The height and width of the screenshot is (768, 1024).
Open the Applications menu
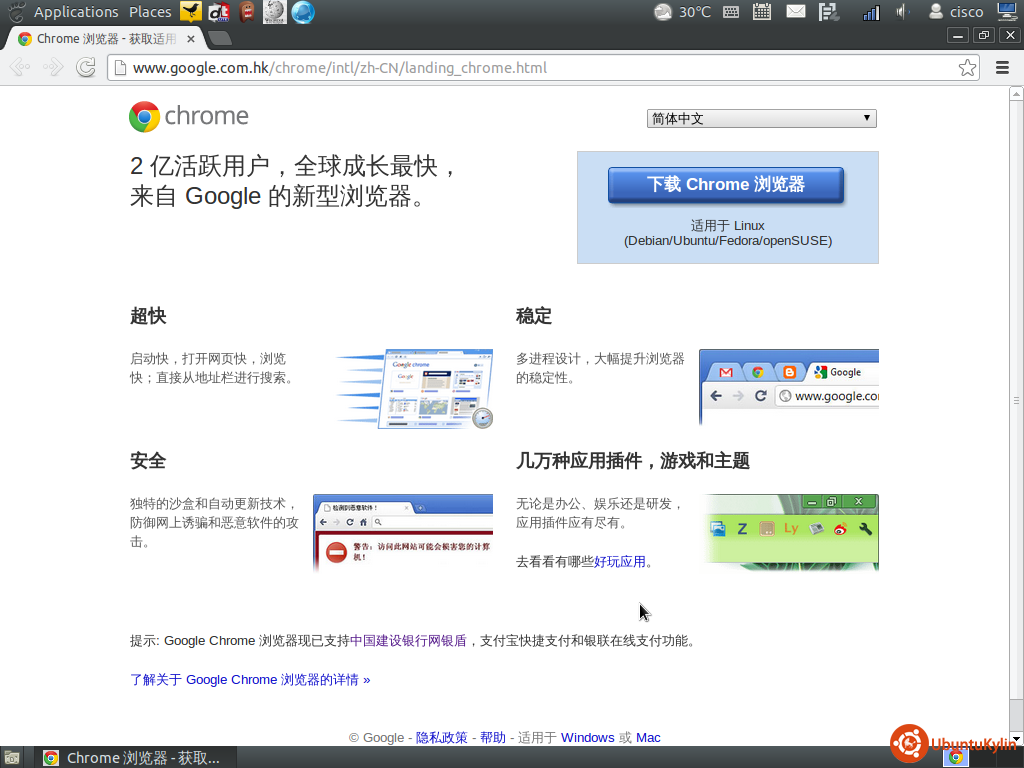[76, 12]
